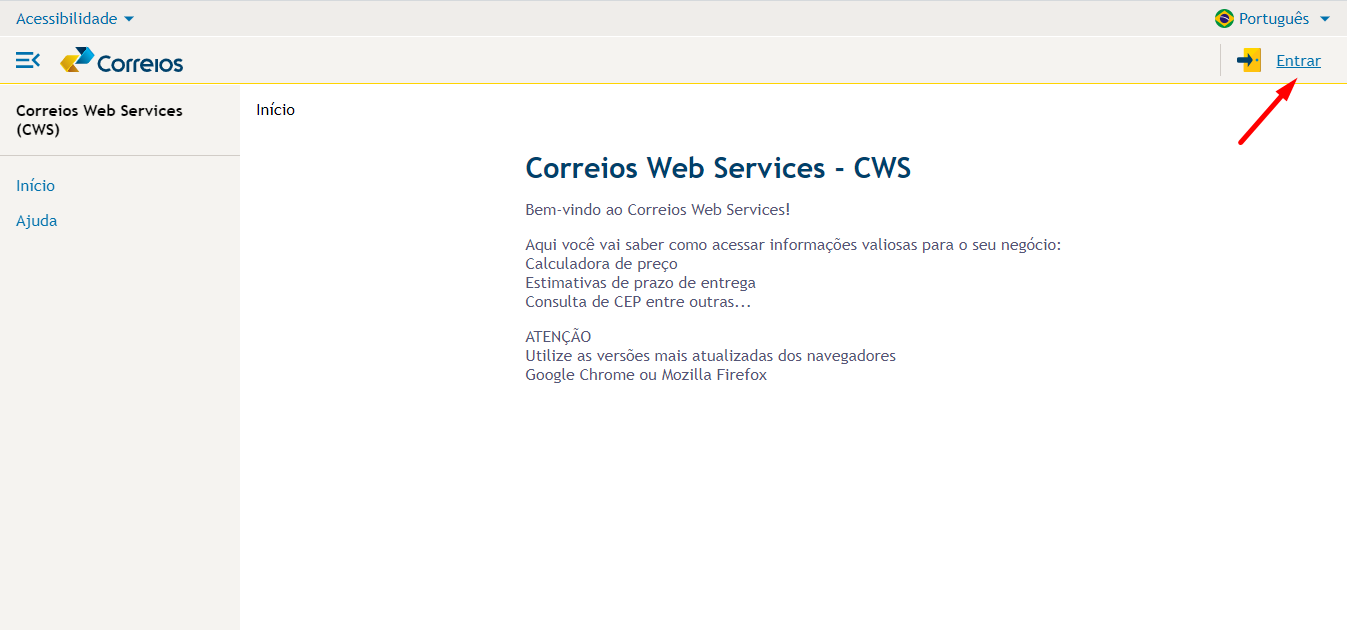The width and height of the screenshot is (1347, 630).
Task: Click the Correios Web Services (CWS) sidebar title
Action: pos(99,120)
